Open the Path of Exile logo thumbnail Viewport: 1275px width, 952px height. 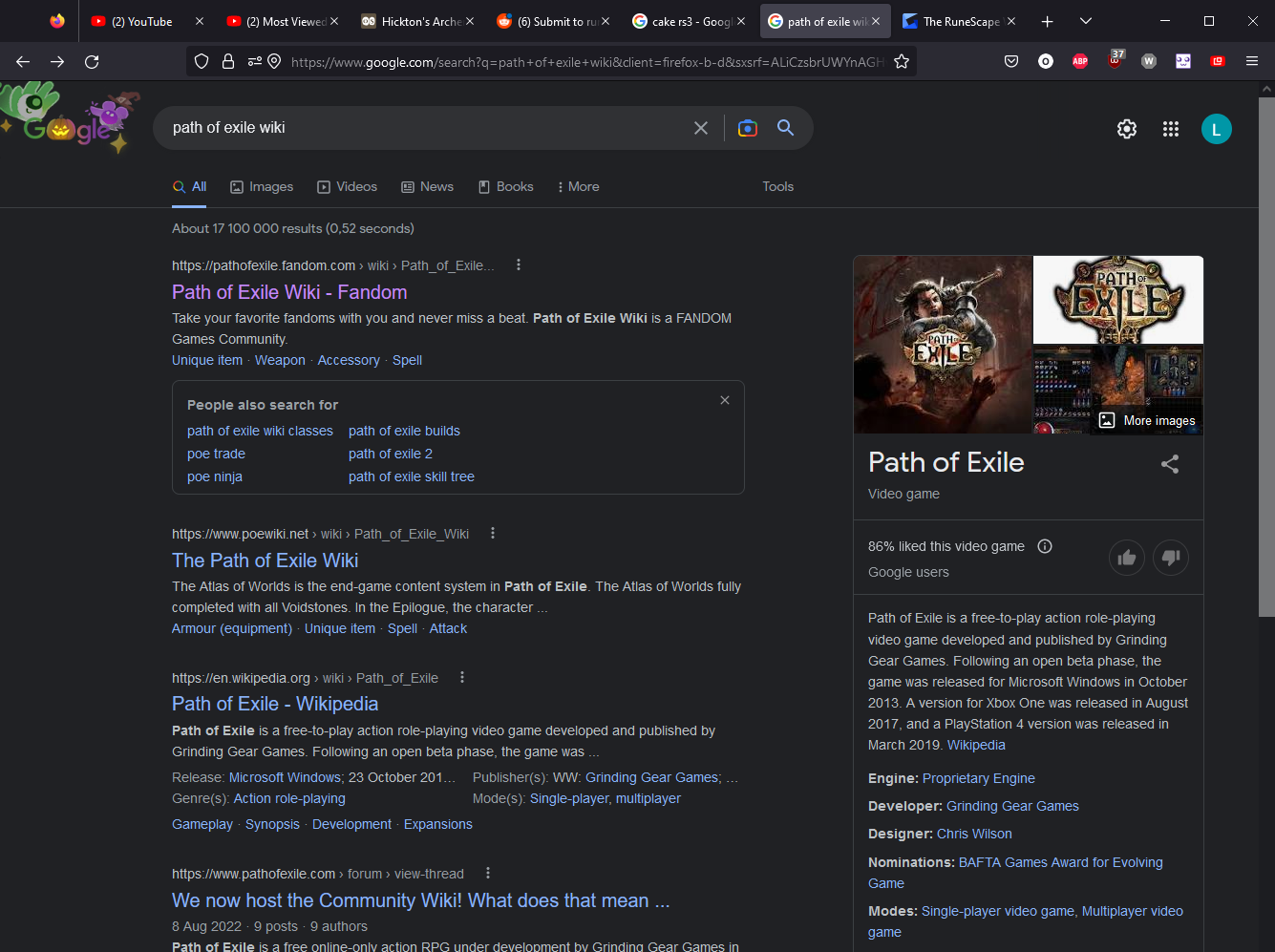coord(1118,300)
